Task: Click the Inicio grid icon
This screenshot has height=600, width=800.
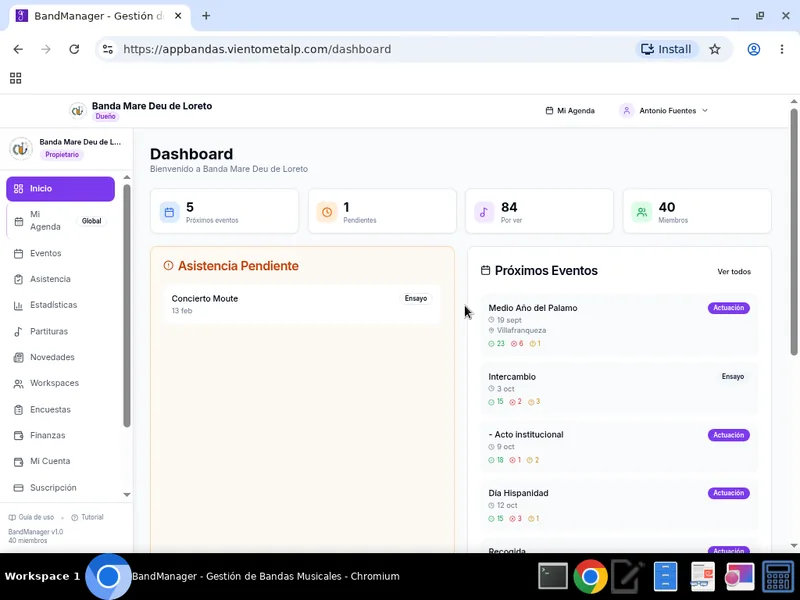Action: 18,189
